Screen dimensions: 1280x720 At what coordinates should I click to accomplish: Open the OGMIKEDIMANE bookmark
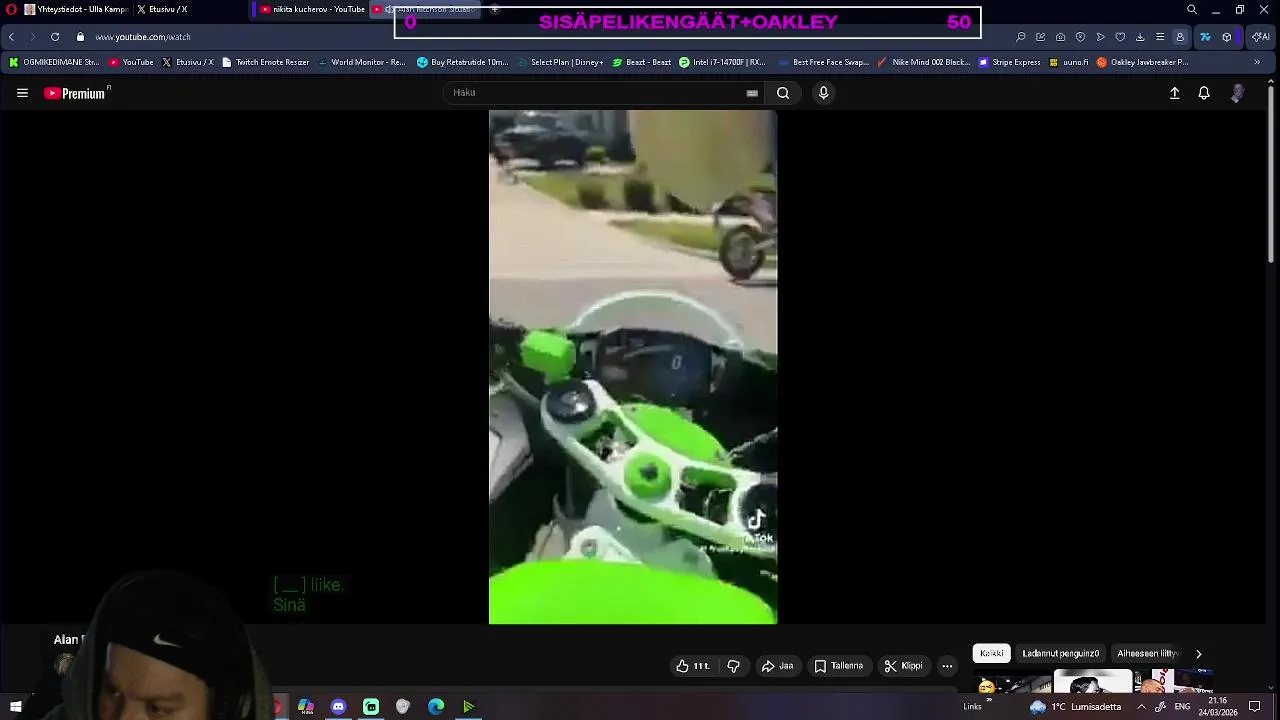click(55, 62)
